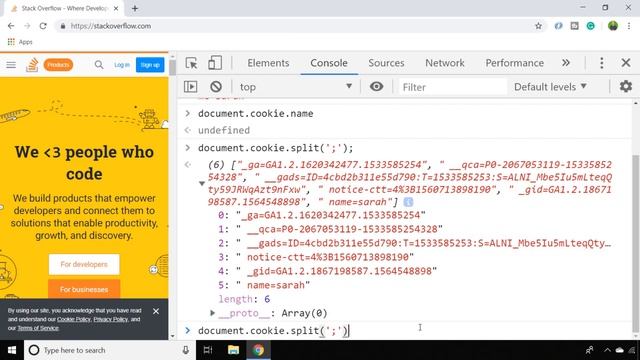The height and width of the screenshot is (360, 640).
Task: Expand the __proto__ Array(0) entry
Action: (212, 313)
